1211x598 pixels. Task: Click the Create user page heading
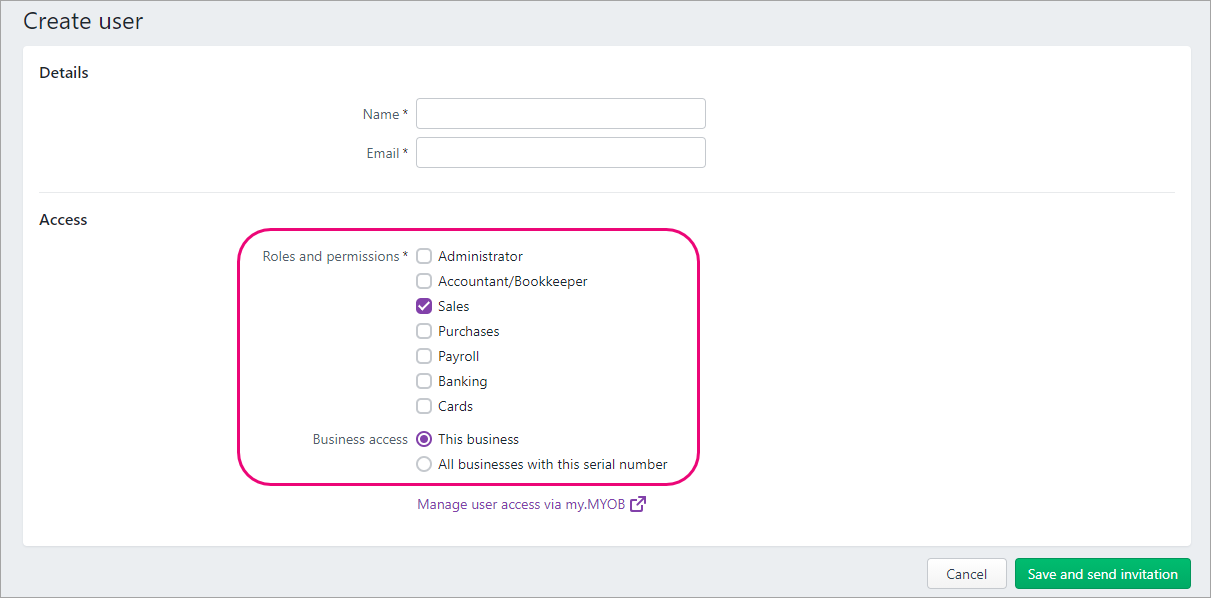pos(83,20)
